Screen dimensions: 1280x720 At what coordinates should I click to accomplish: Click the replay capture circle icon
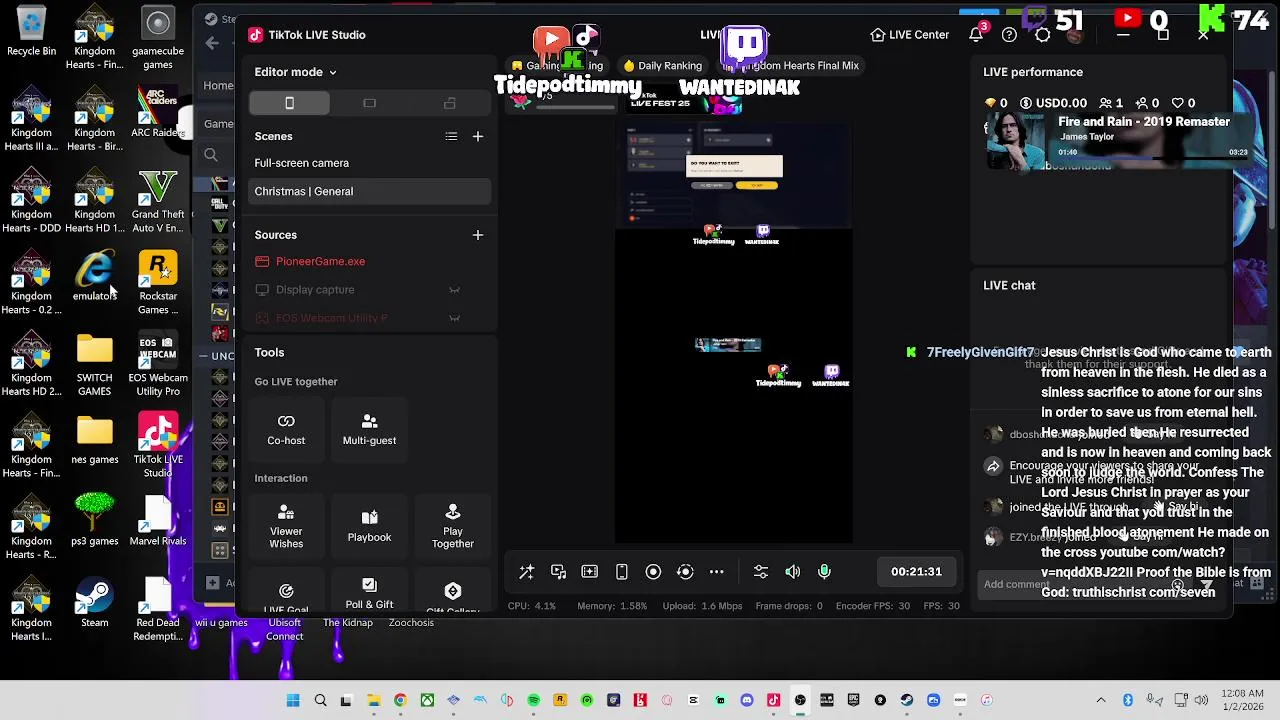pyautogui.click(x=685, y=572)
